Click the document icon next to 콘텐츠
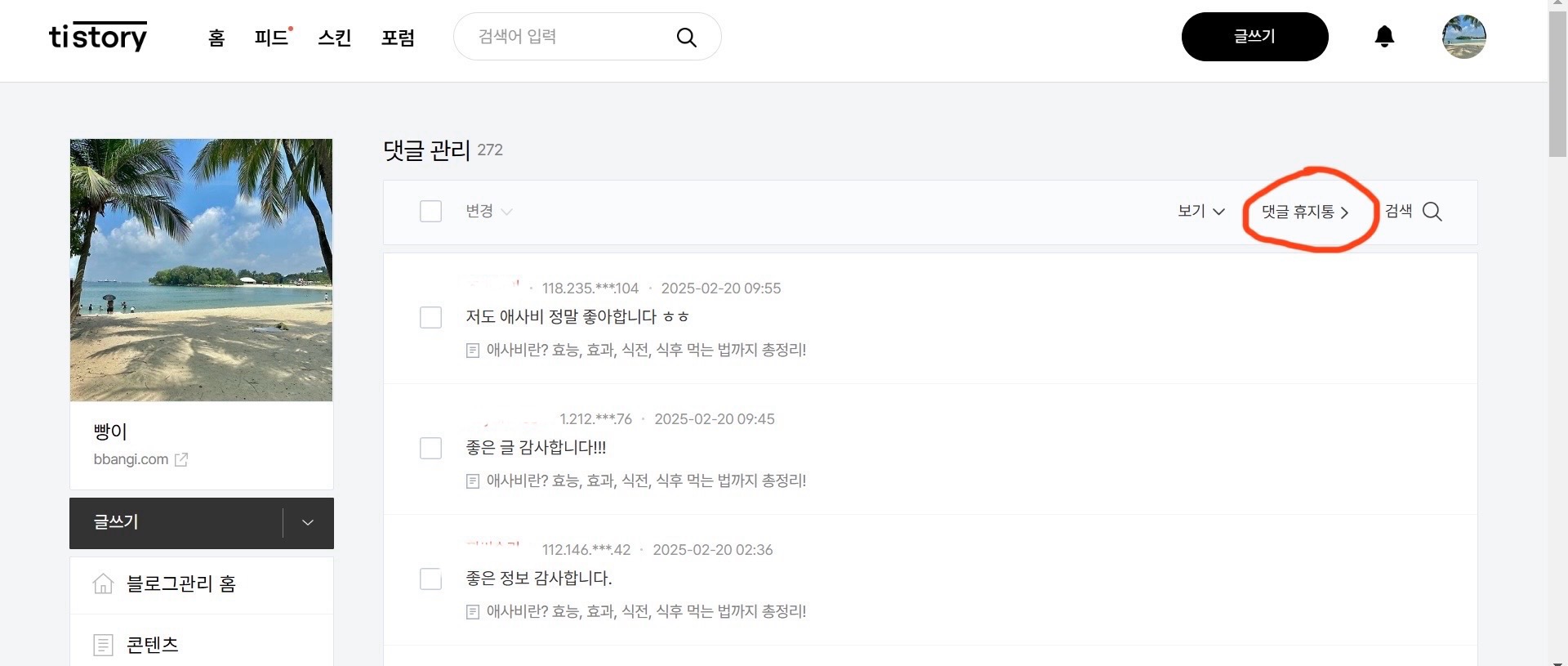 coord(103,644)
